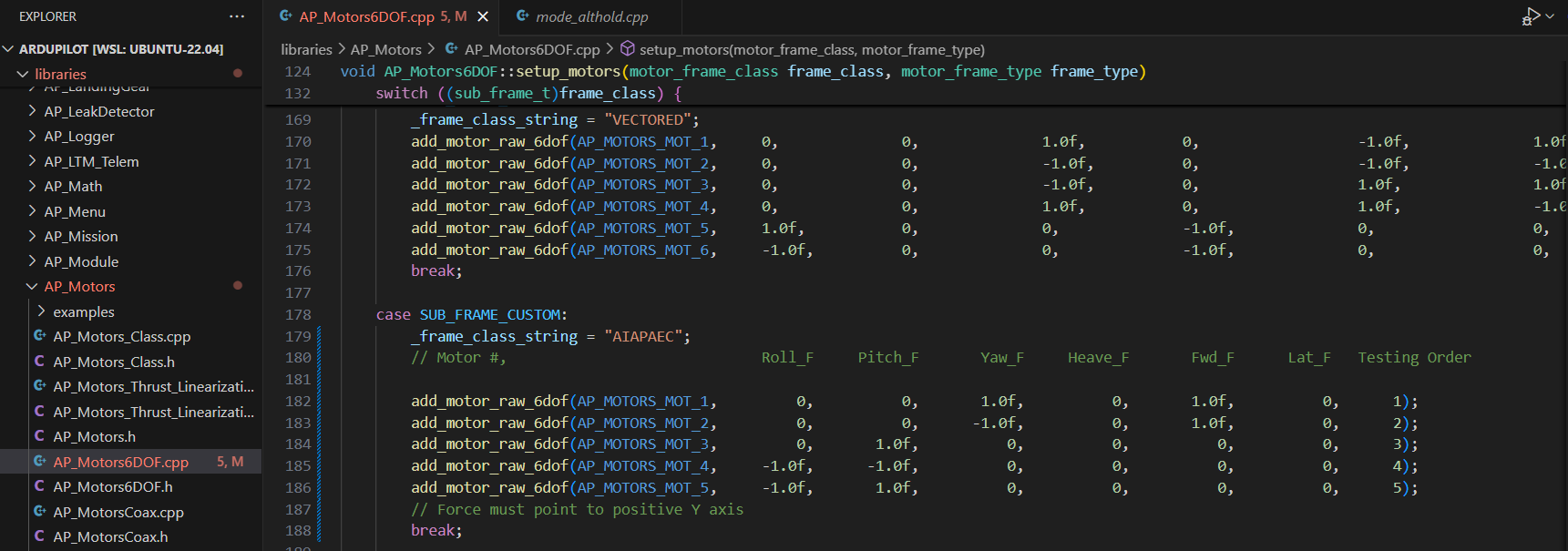Open AP_Motors_Thrust_Linearization cpp file

pyautogui.click(x=154, y=386)
